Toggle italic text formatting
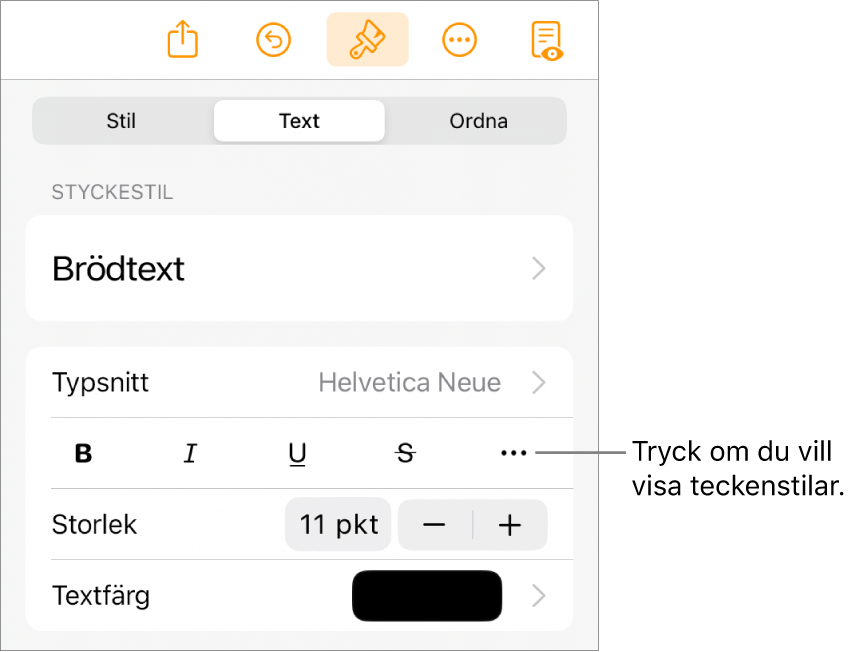This screenshot has height=652, width=865. pyautogui.click(x=190, y=454)
